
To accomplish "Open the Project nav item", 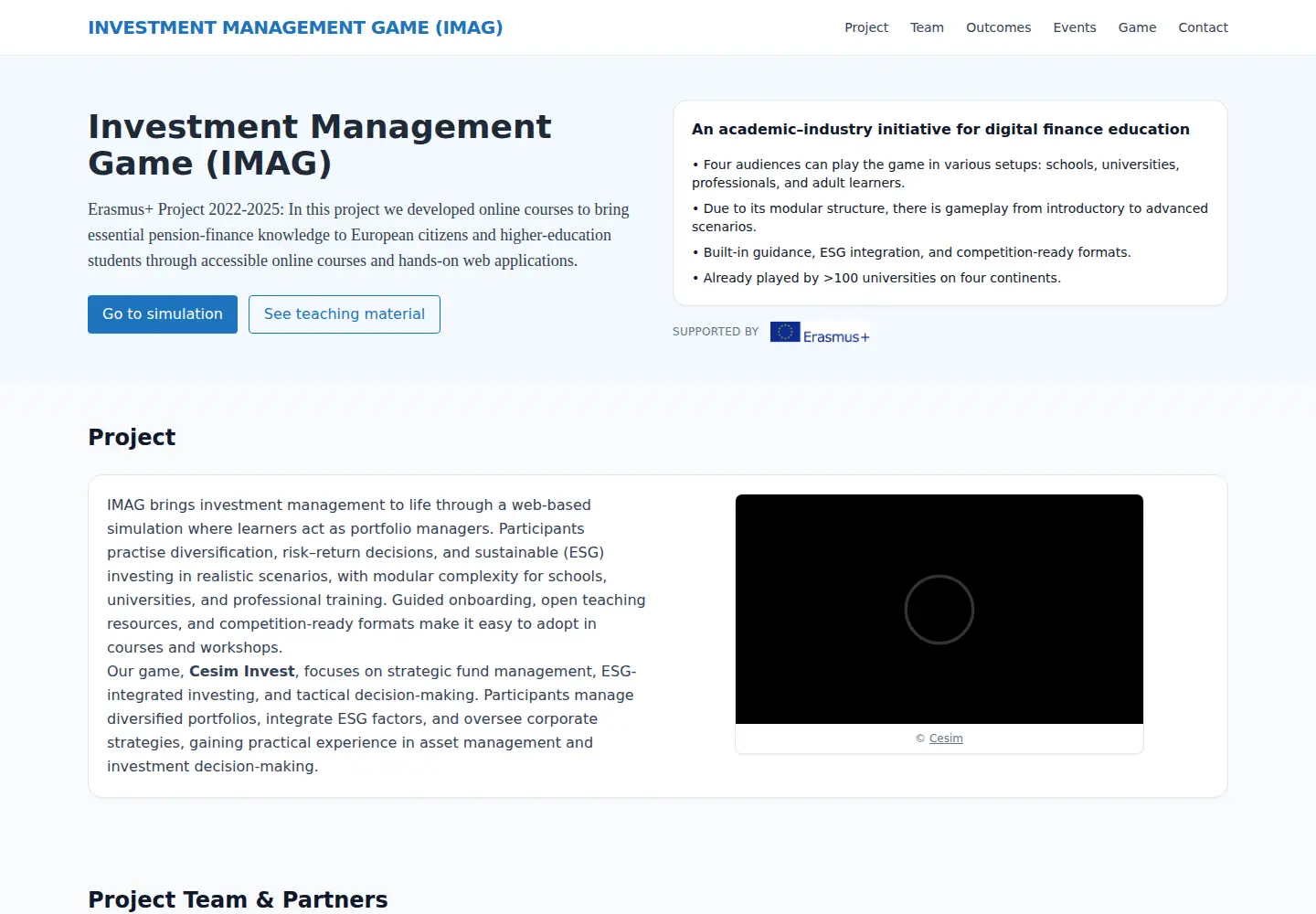I will (x=866, y=27).
